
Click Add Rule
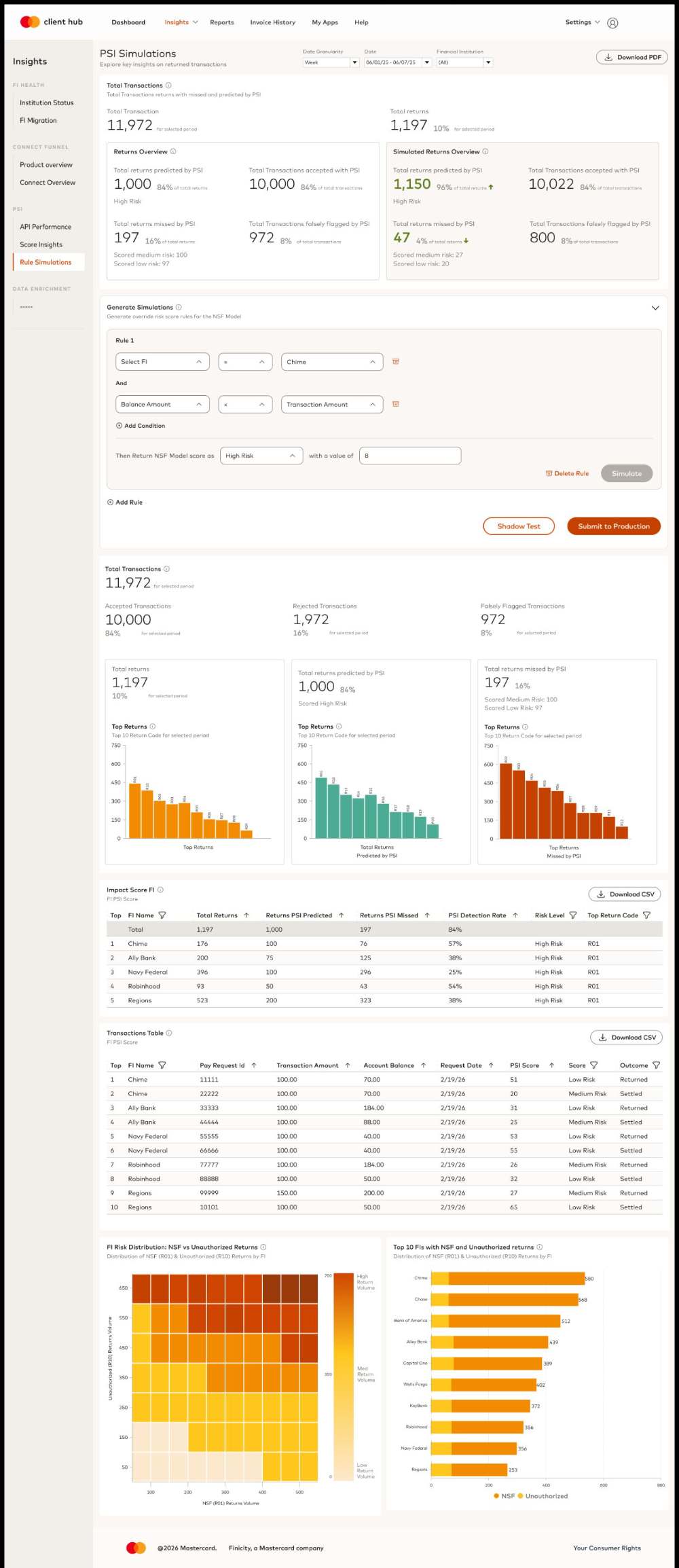125,503
